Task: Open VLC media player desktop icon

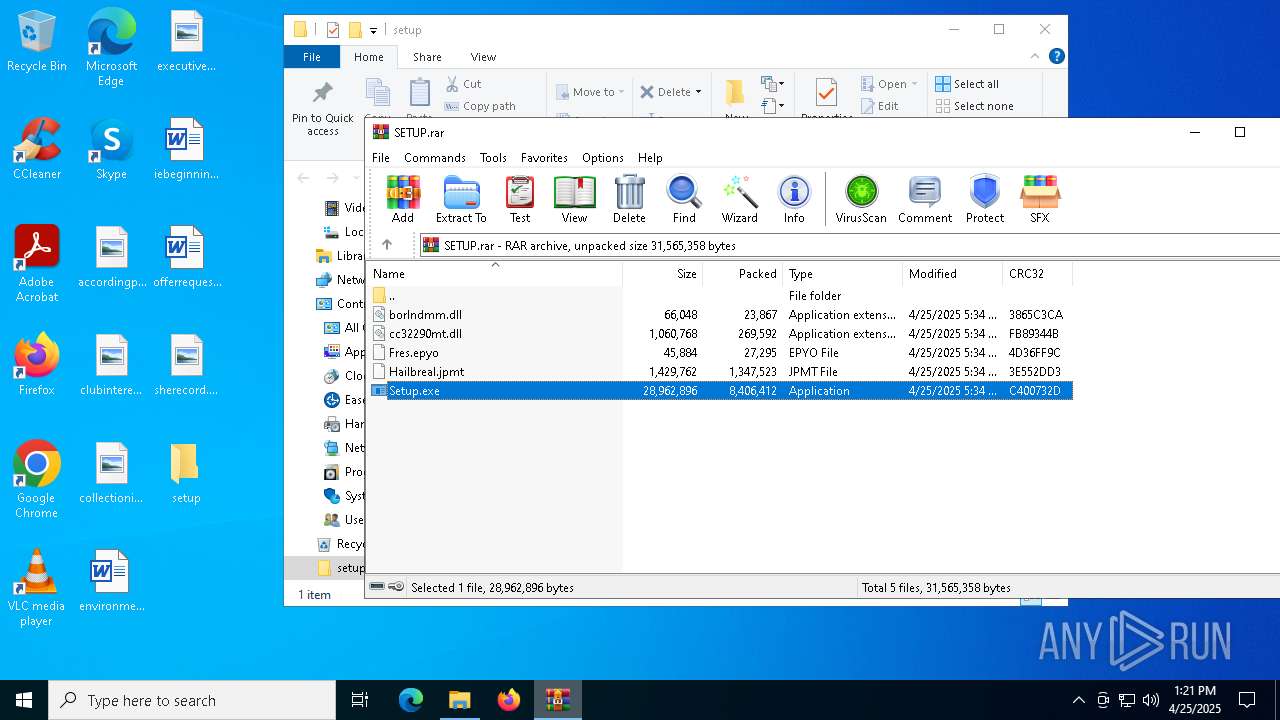Action: [x=37, y=588]
